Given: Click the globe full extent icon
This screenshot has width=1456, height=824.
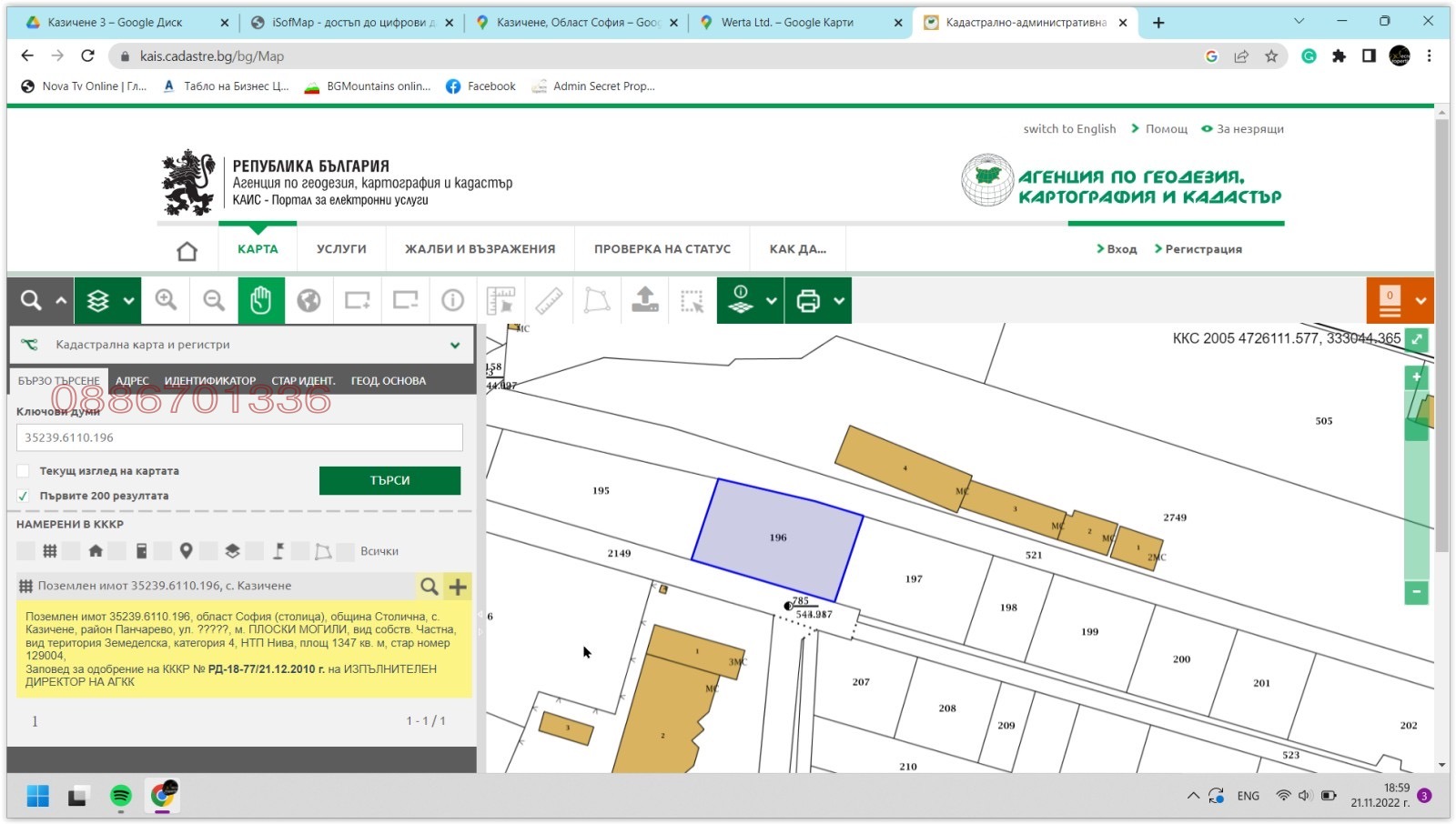Looking at the screenshot, I should pos(309,300).
